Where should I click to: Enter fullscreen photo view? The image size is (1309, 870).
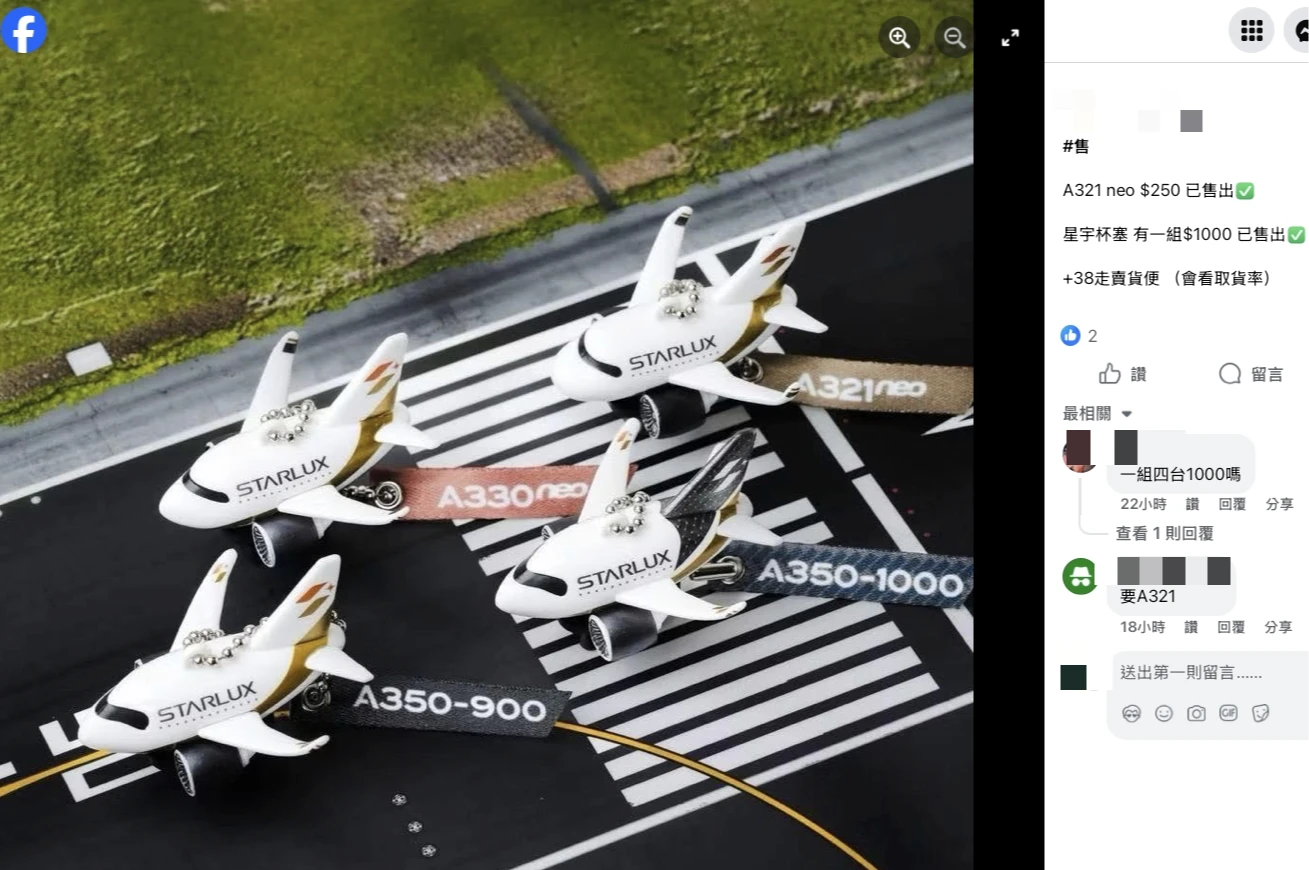click(x=1010, y=38)
